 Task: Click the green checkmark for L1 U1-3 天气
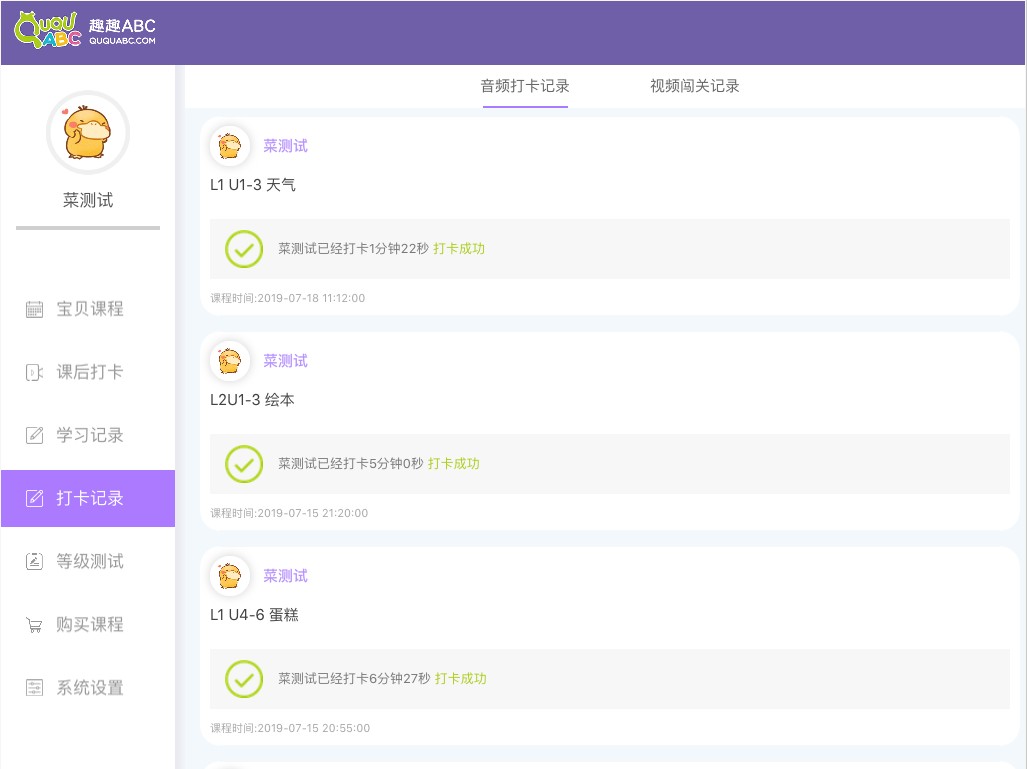244,249
